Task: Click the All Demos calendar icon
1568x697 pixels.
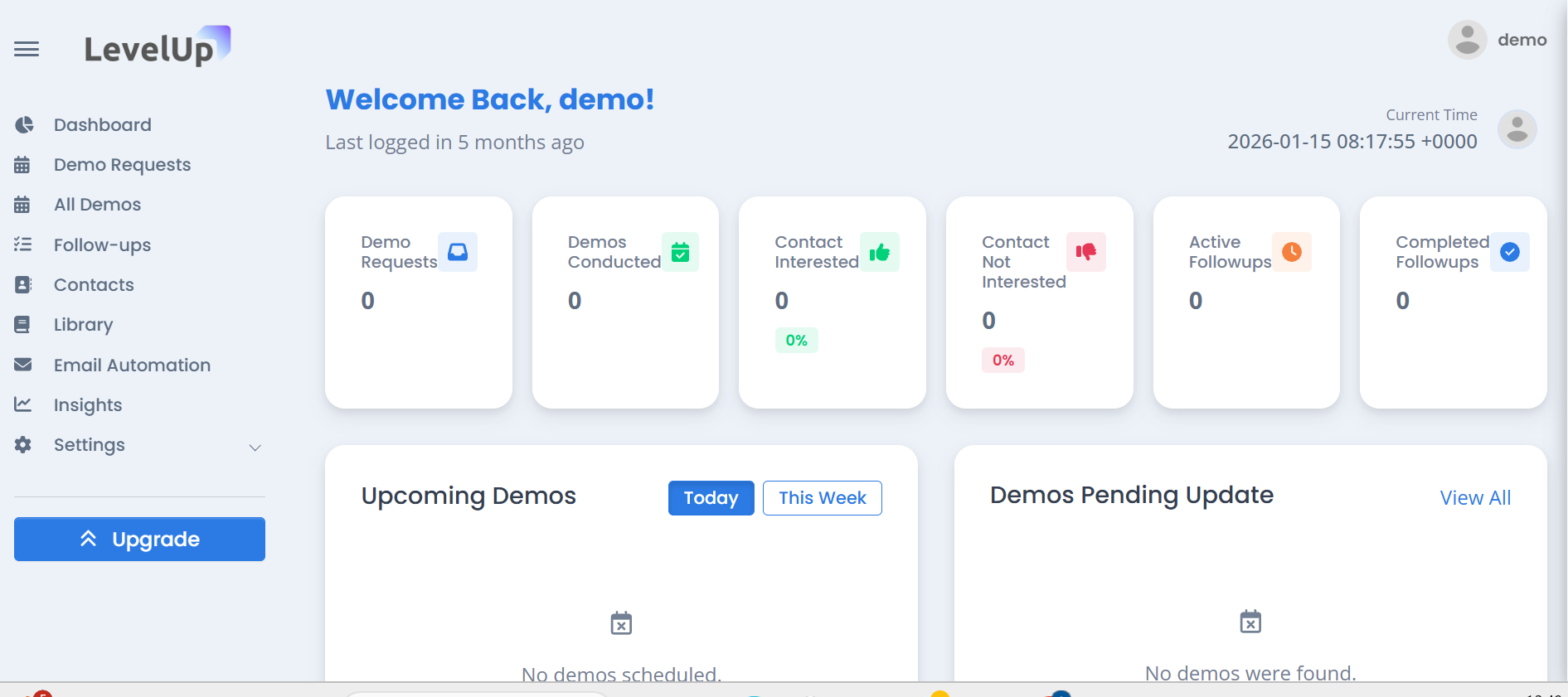Action: click(x=22, y=205)
